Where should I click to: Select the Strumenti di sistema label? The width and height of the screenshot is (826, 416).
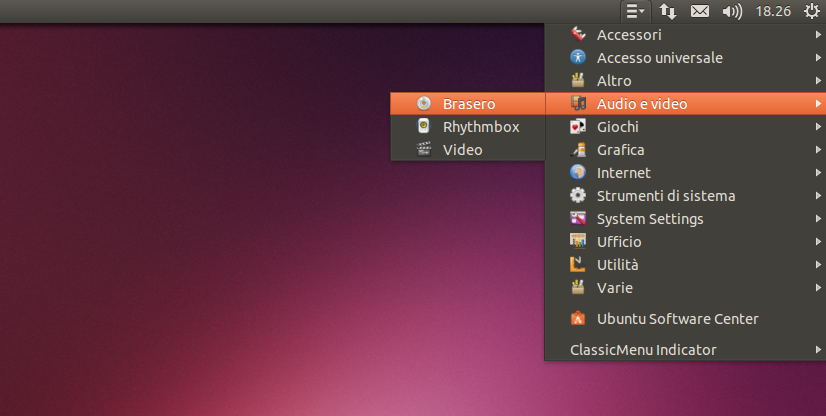pos(666,196)
